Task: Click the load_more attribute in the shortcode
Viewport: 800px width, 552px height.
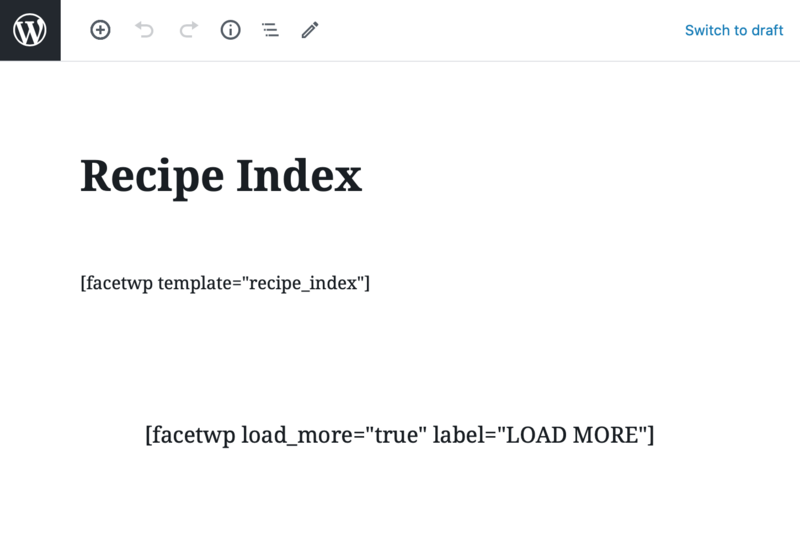Action: coord(296,436)
